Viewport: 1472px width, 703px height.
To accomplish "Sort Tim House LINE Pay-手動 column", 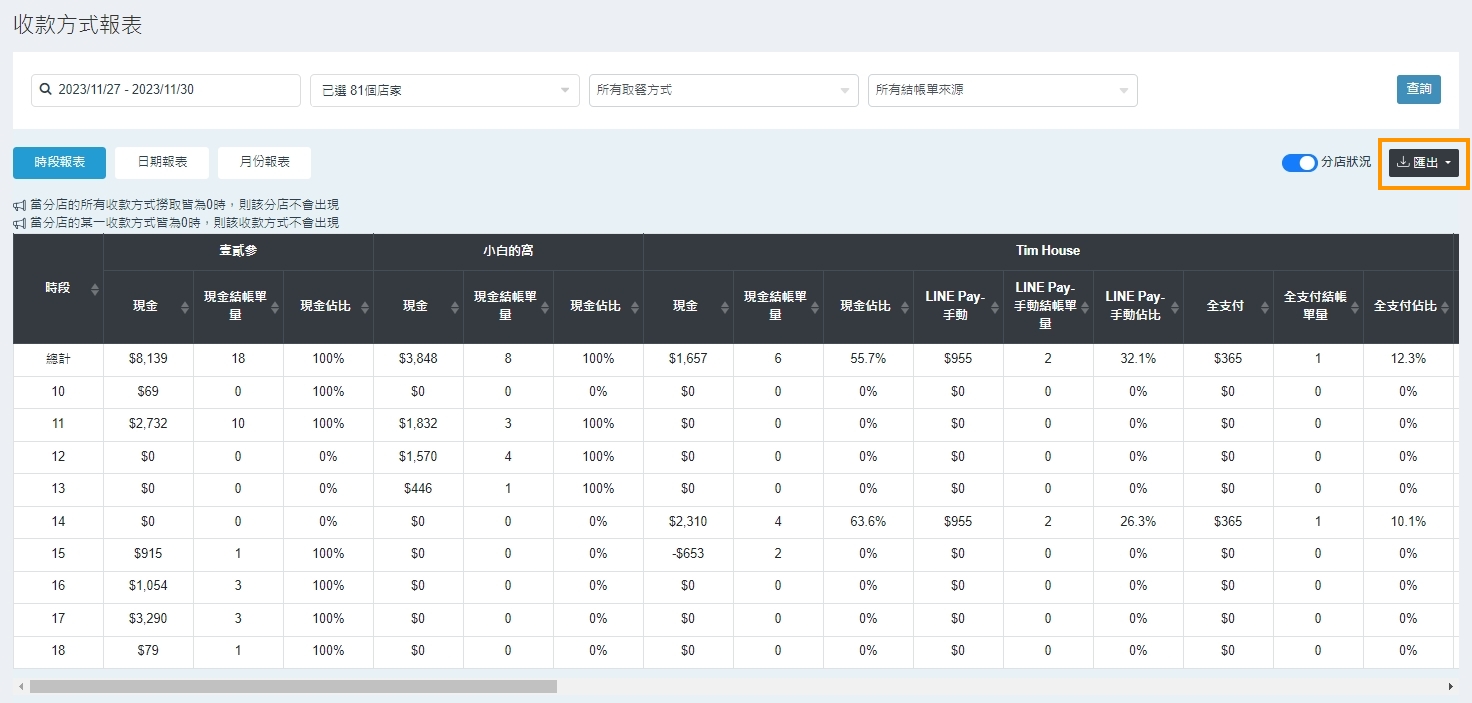I will [x=995, y=307].
